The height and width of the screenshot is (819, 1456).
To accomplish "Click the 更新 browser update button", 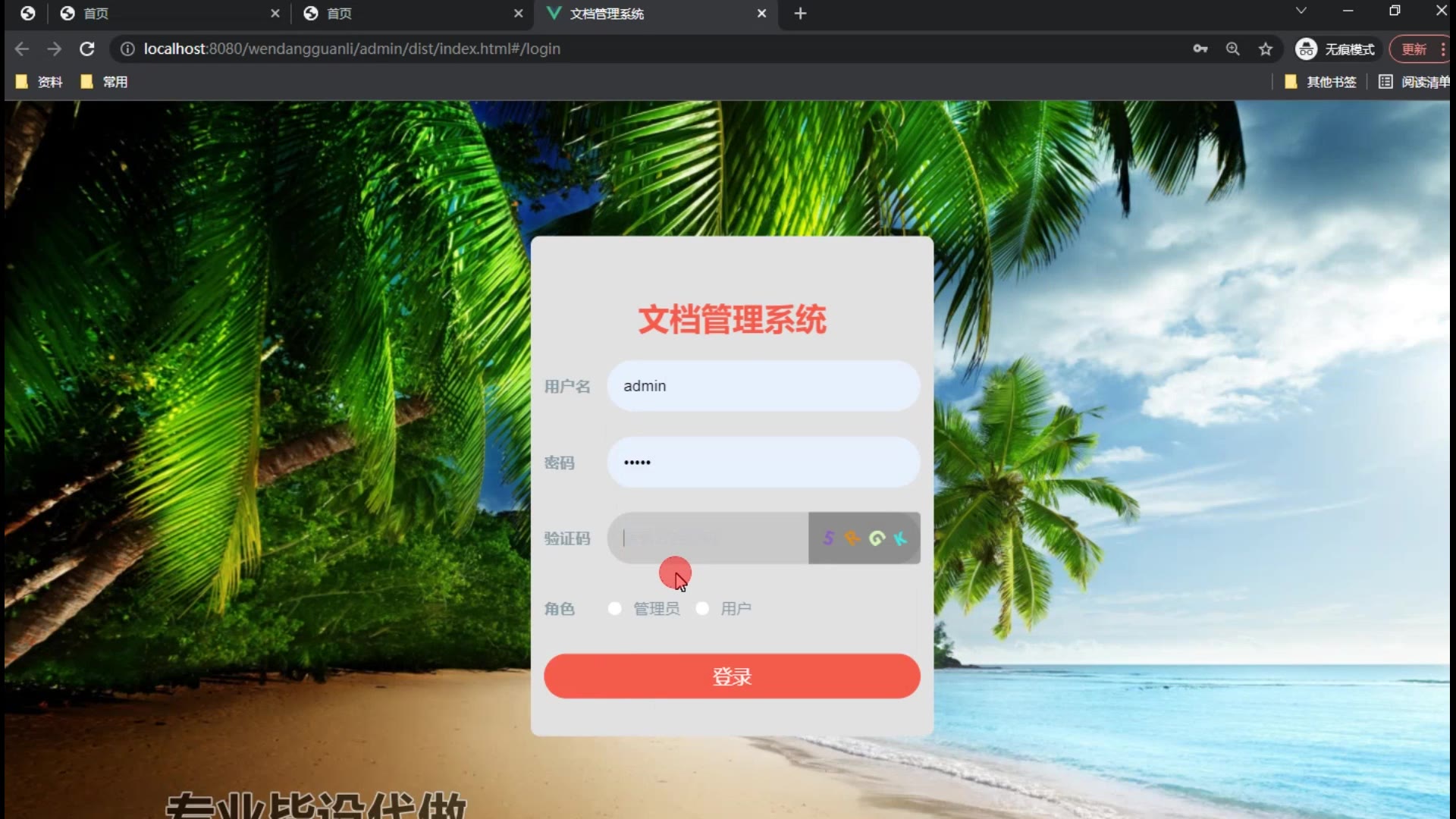I will (1414, 49).
